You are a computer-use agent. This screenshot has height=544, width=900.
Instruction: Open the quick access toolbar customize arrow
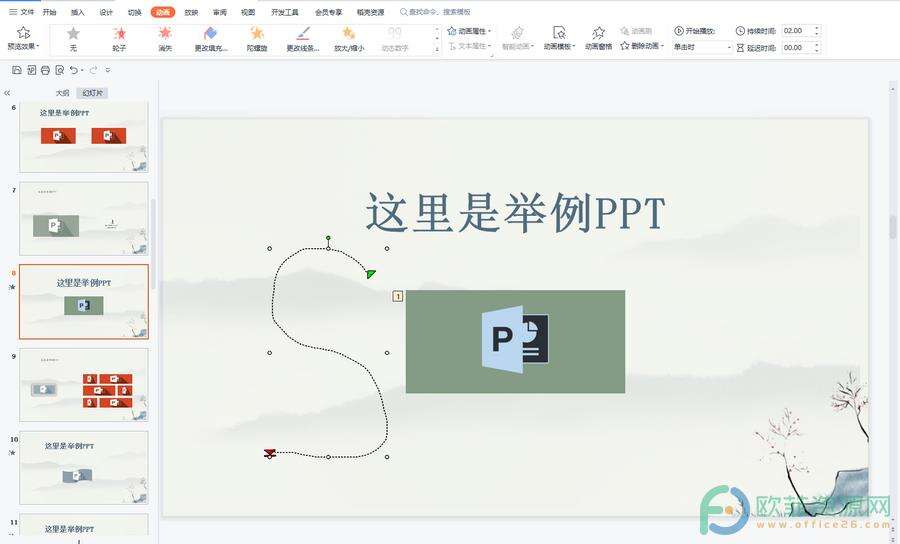coord(108,70)
